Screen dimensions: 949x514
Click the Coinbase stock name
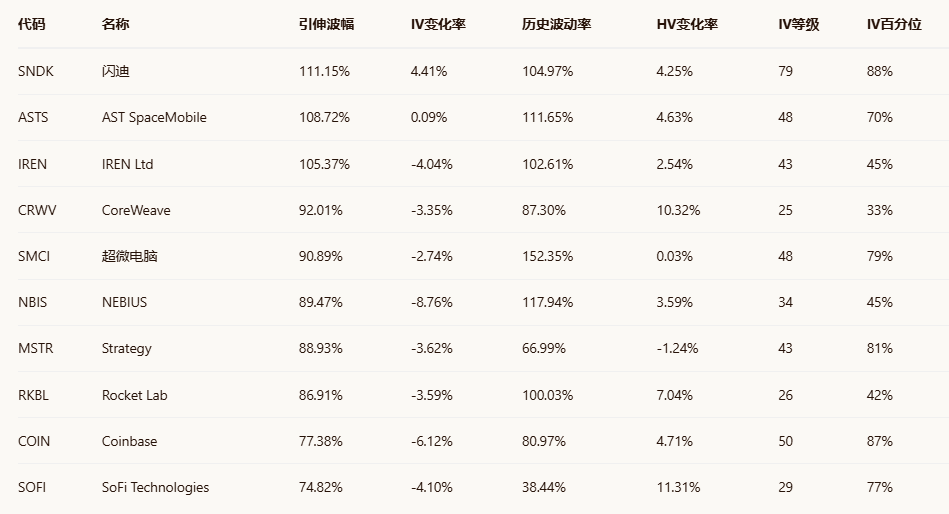coord(129,441)
